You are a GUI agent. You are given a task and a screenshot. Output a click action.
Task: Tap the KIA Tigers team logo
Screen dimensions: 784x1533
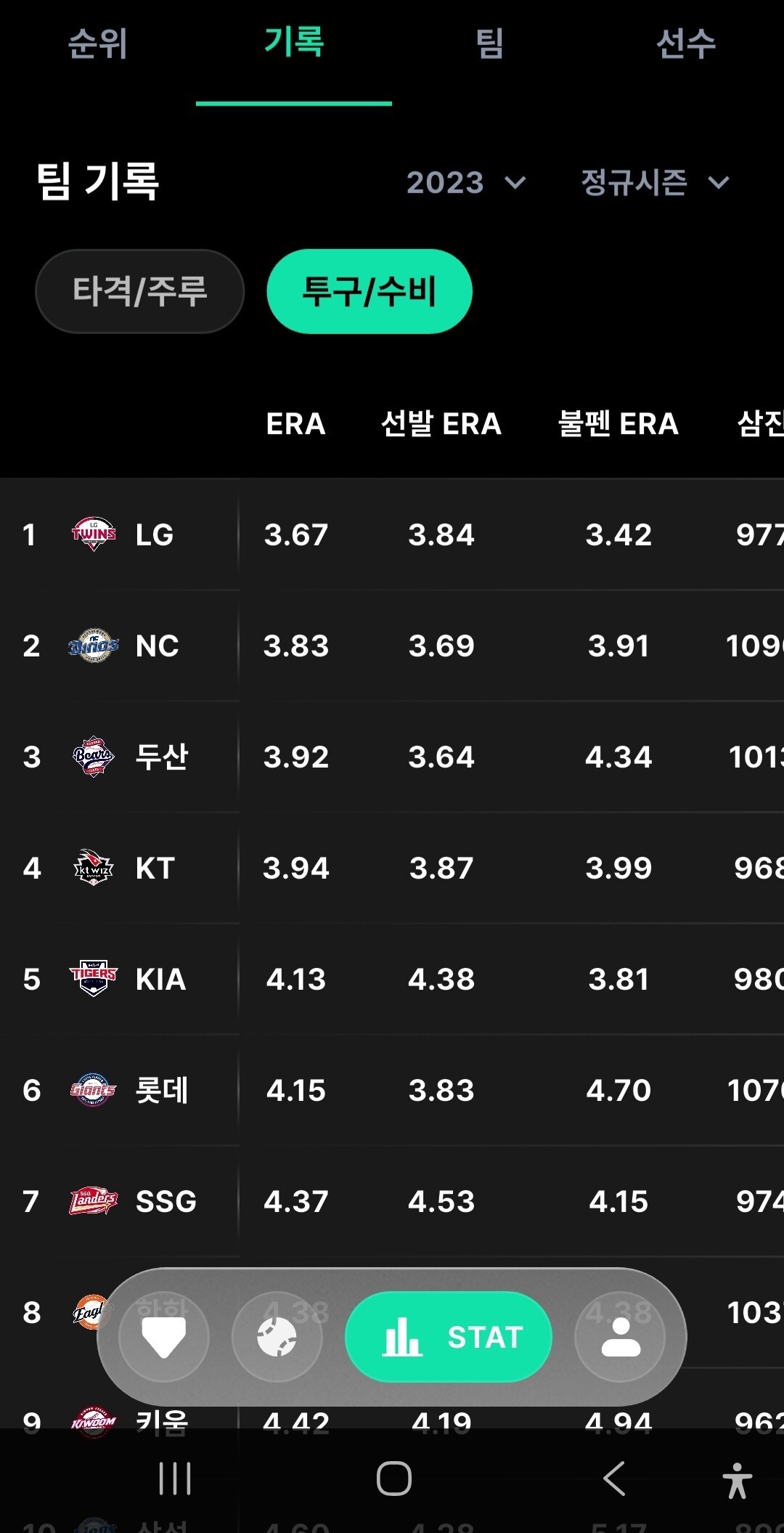point(94,979)
